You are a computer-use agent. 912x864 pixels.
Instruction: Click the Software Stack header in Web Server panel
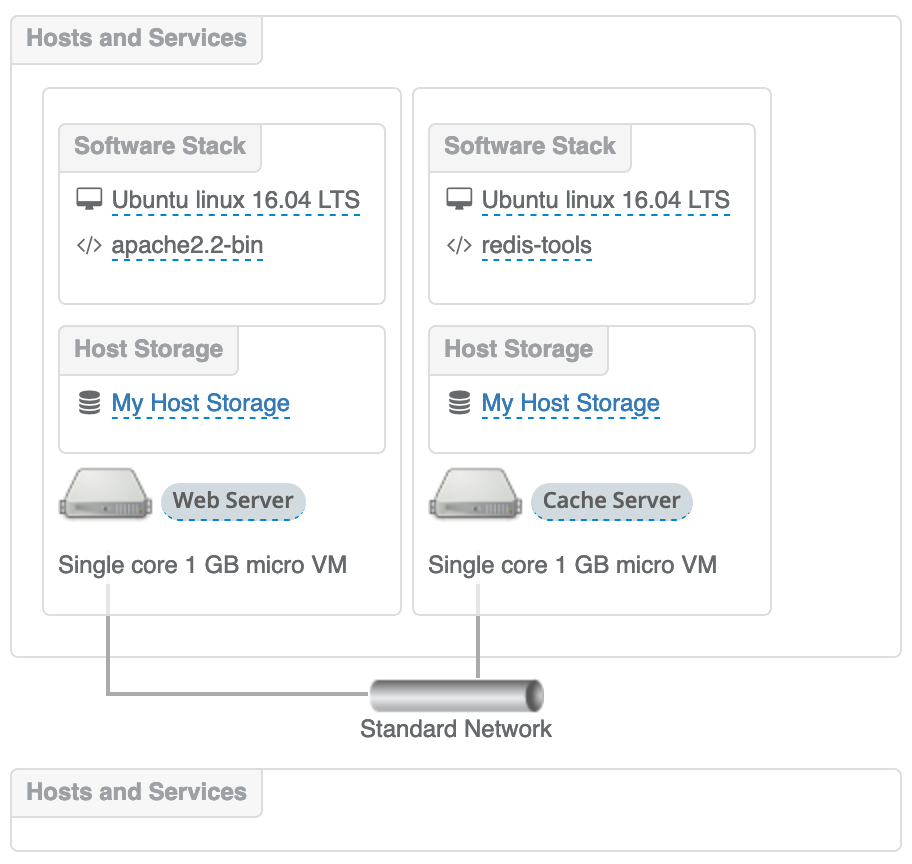[160, 147]
